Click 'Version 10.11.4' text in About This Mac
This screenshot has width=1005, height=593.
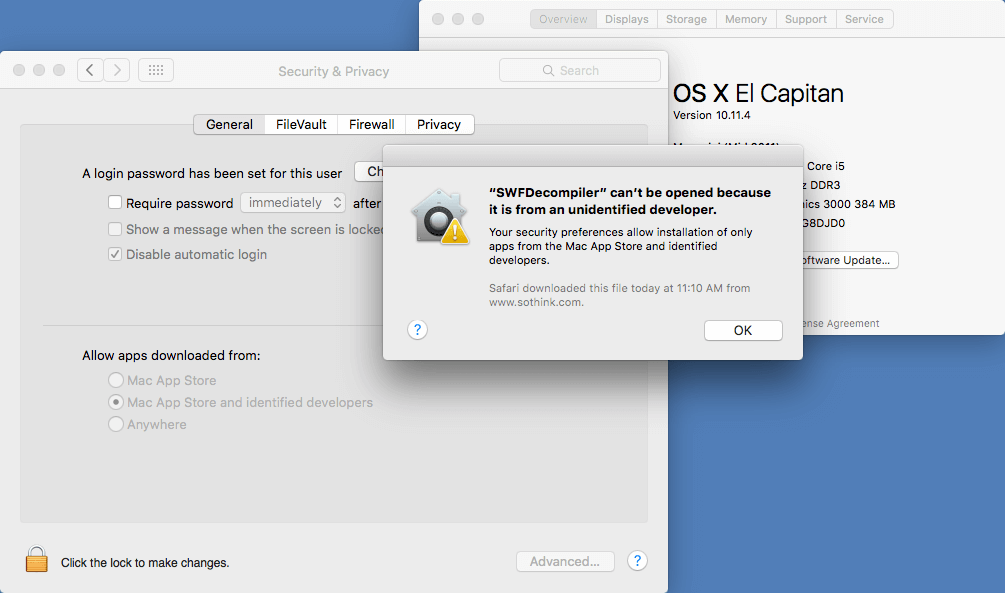coord(711,115)
